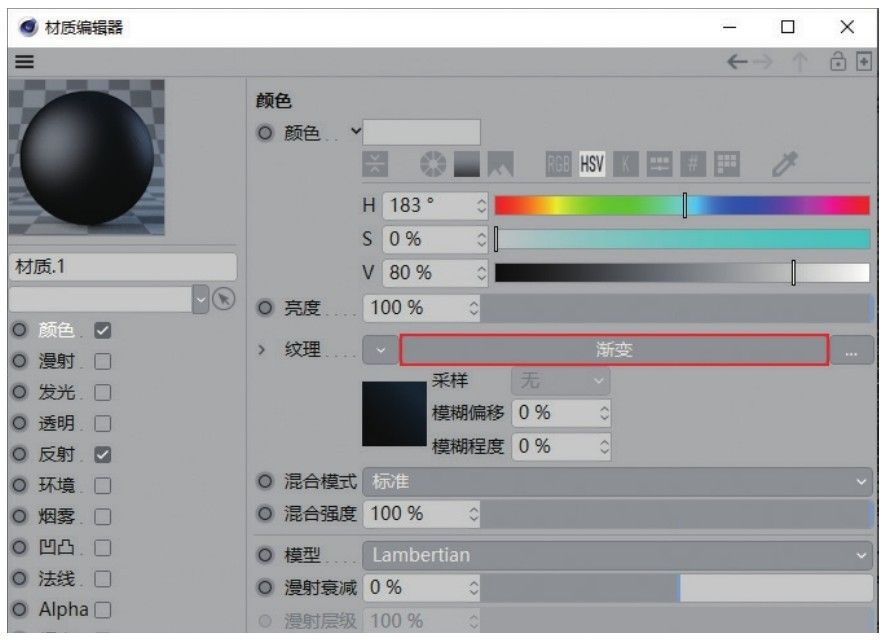Viewport: 885px width, 640px height.
Task: Click the hue H rainbow slider
Action: [x=682, y=205]
